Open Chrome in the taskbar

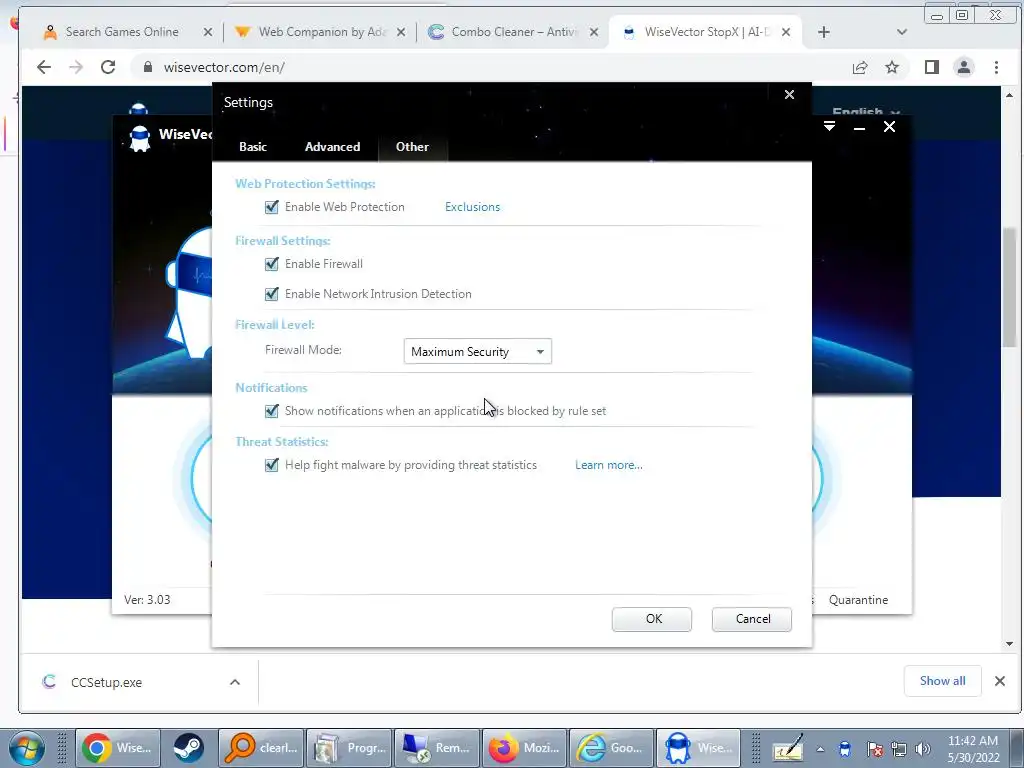point(118,748)
